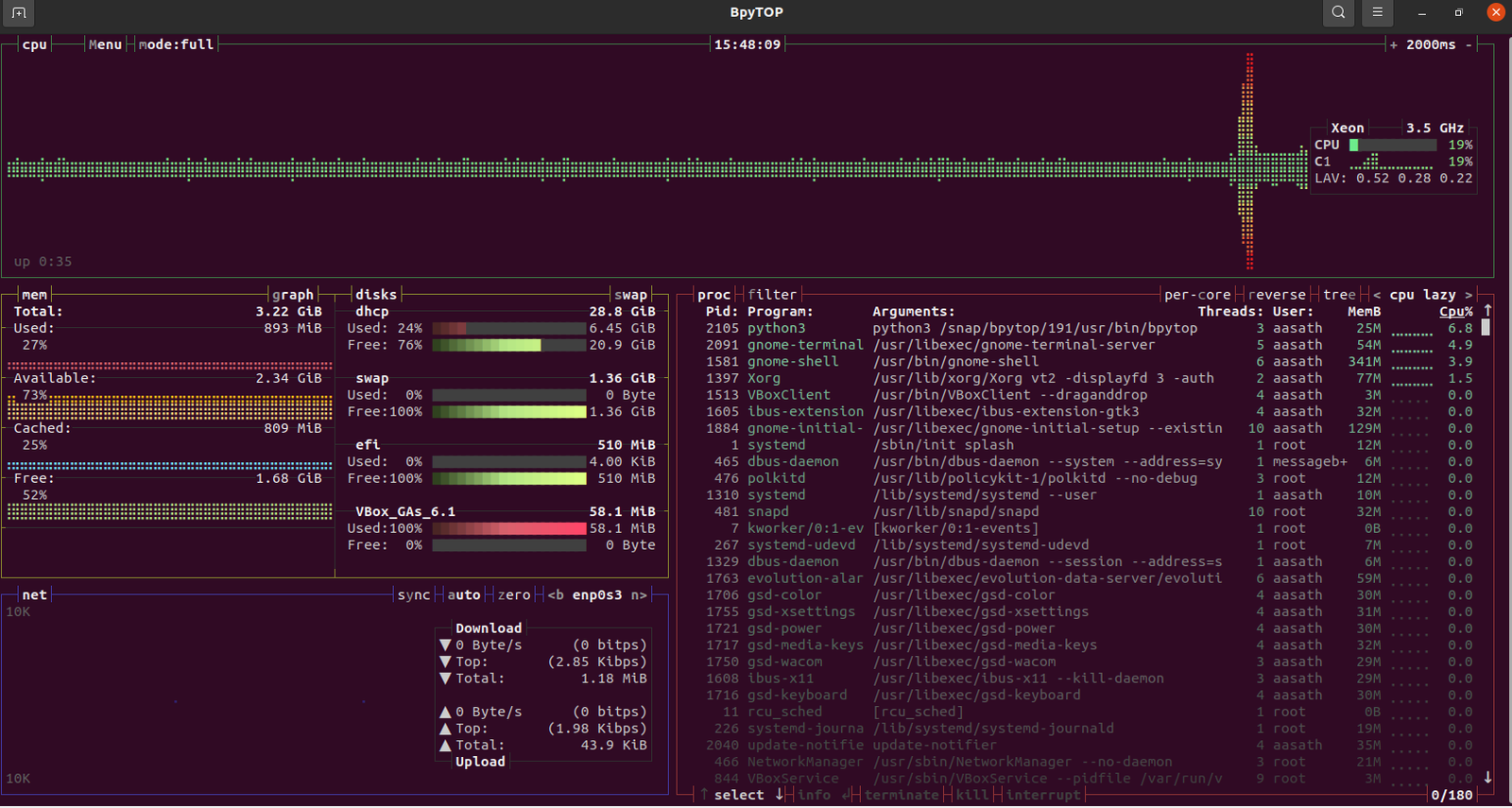Toggle swap display in disks panel
The width and height of the screenshot is (1512, 808).
click(631, 295)
